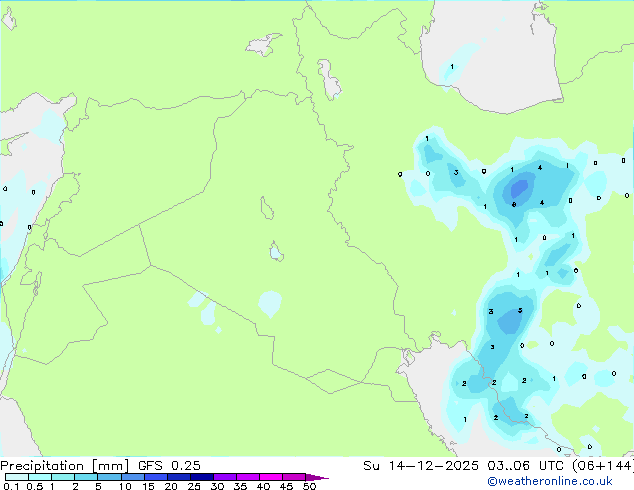Click the over-50 legend arrow tip
Screen dimensions: 634x490
coord(317,477)
